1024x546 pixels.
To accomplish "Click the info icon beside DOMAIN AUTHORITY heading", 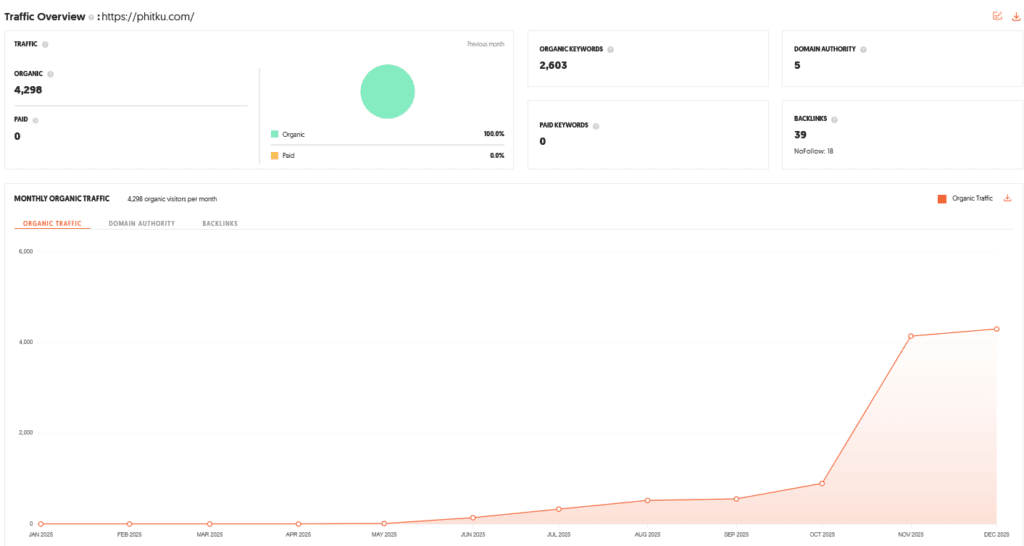I will tap(863, 49).
